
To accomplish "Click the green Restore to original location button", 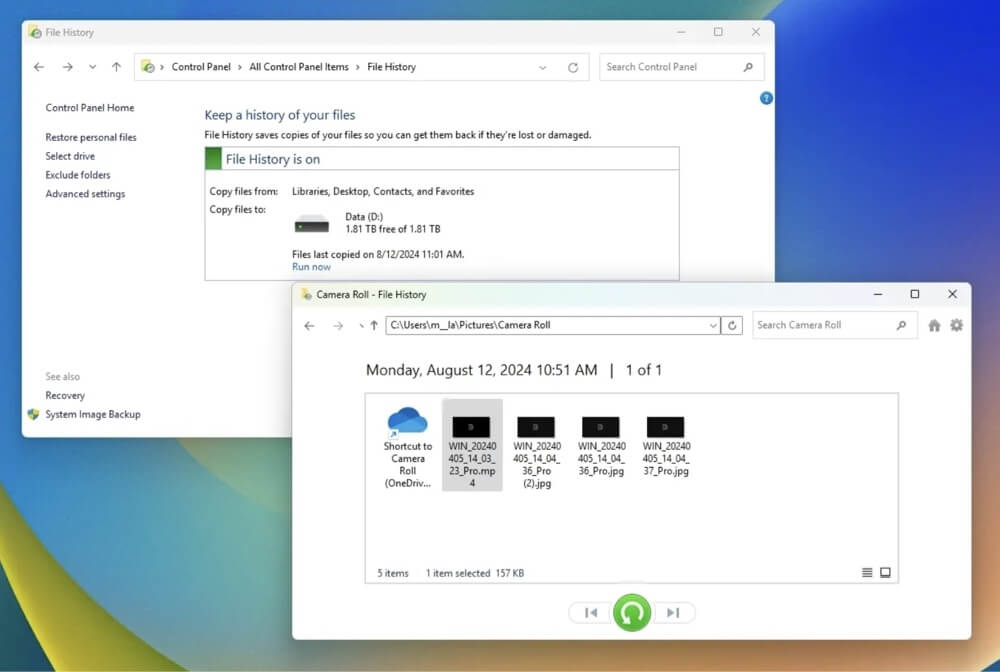I will pyautogui.click(x=632, y=612).
